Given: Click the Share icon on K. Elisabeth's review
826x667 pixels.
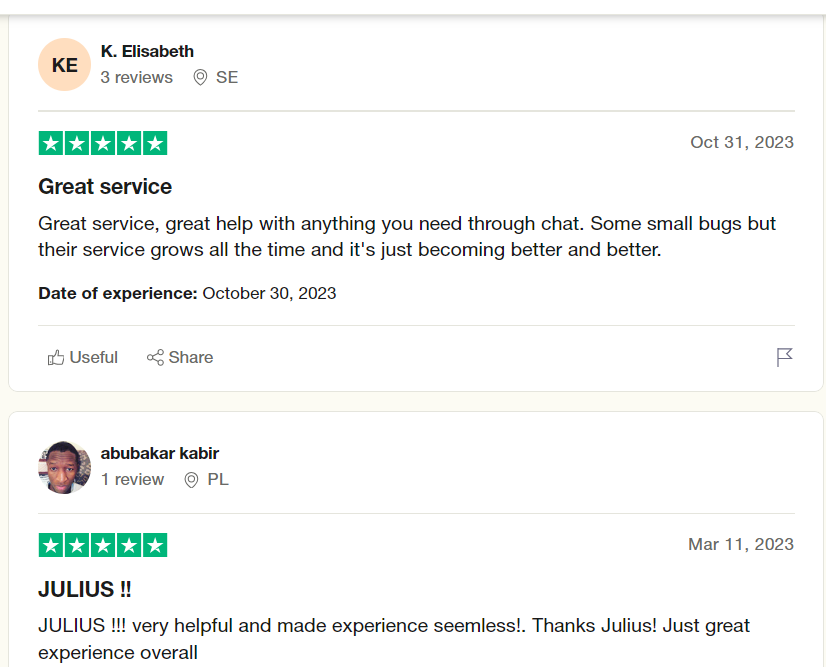Looking at the screenshot, I should (155, 358).
